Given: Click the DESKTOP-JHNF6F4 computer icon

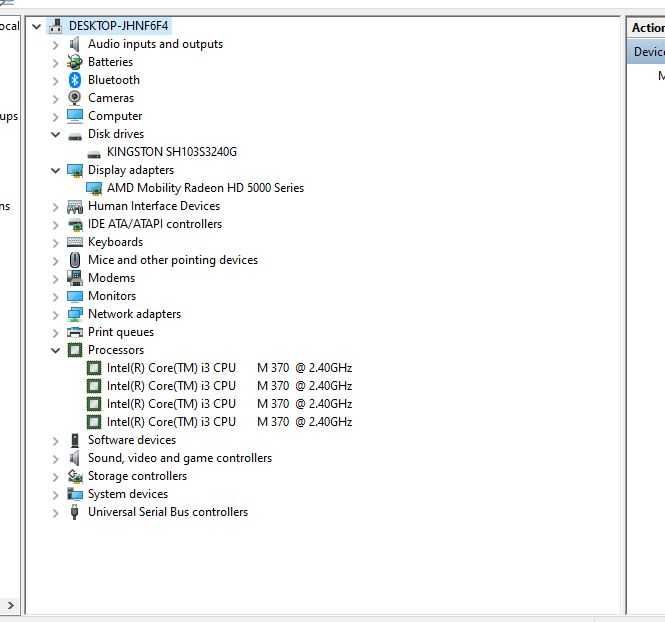Looking at the screenshot, I should tap(56, 26).
